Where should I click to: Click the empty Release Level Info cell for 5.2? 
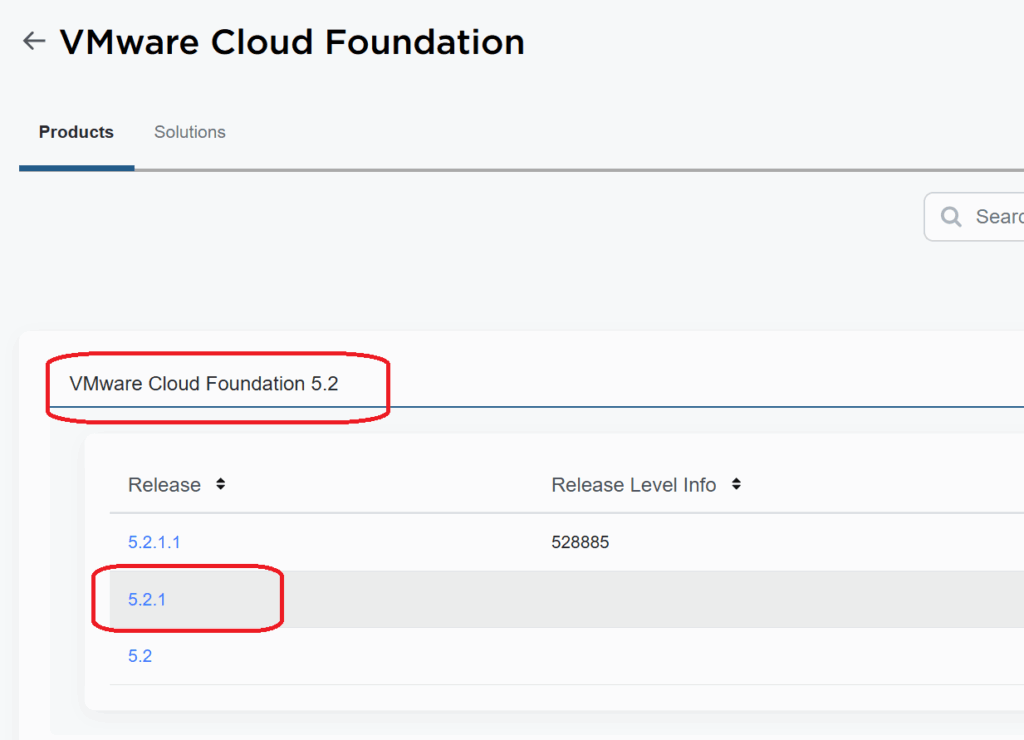click(x=700, y=656)
